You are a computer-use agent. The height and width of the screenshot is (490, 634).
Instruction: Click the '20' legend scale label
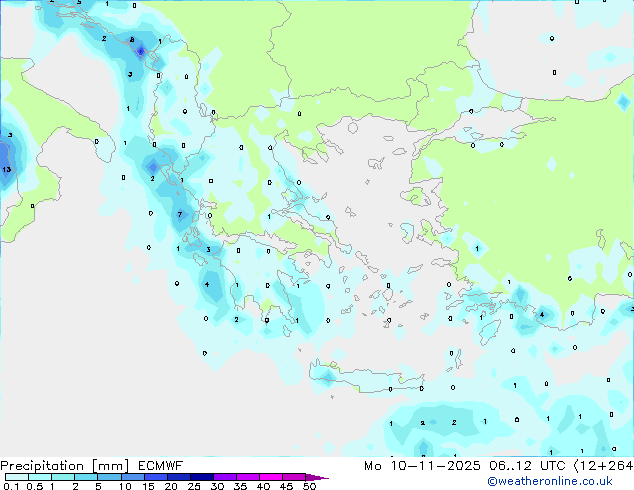pyautogui.click(x=171, y=486)
